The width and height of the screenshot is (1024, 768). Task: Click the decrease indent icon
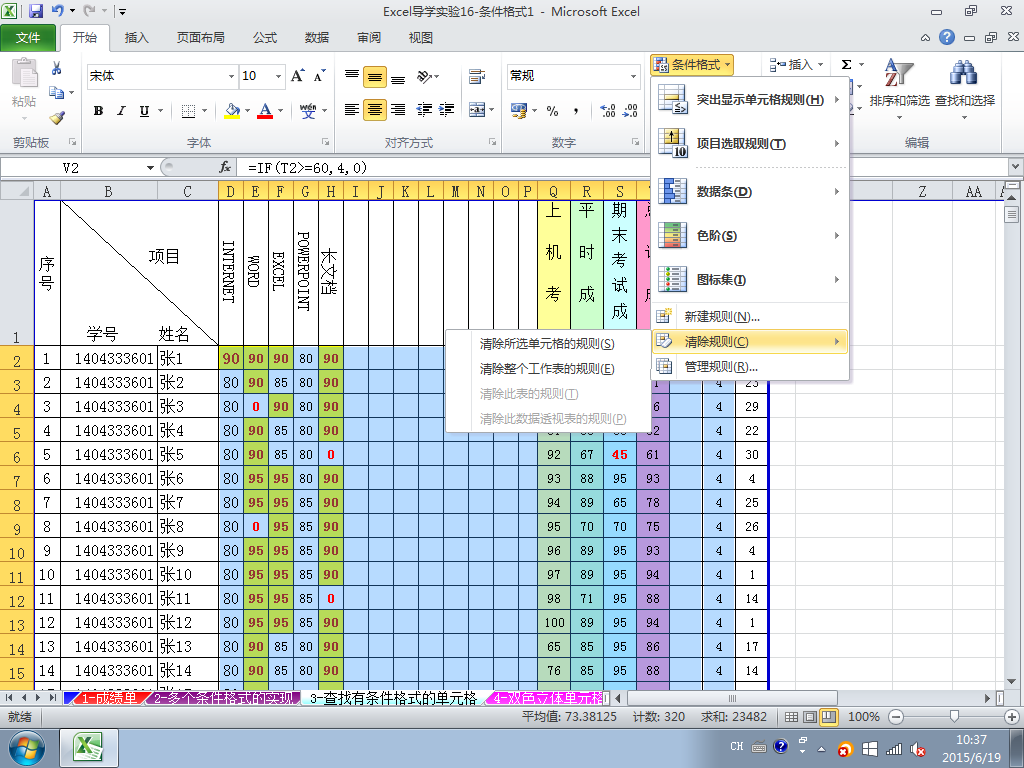[x=424, y=110]
